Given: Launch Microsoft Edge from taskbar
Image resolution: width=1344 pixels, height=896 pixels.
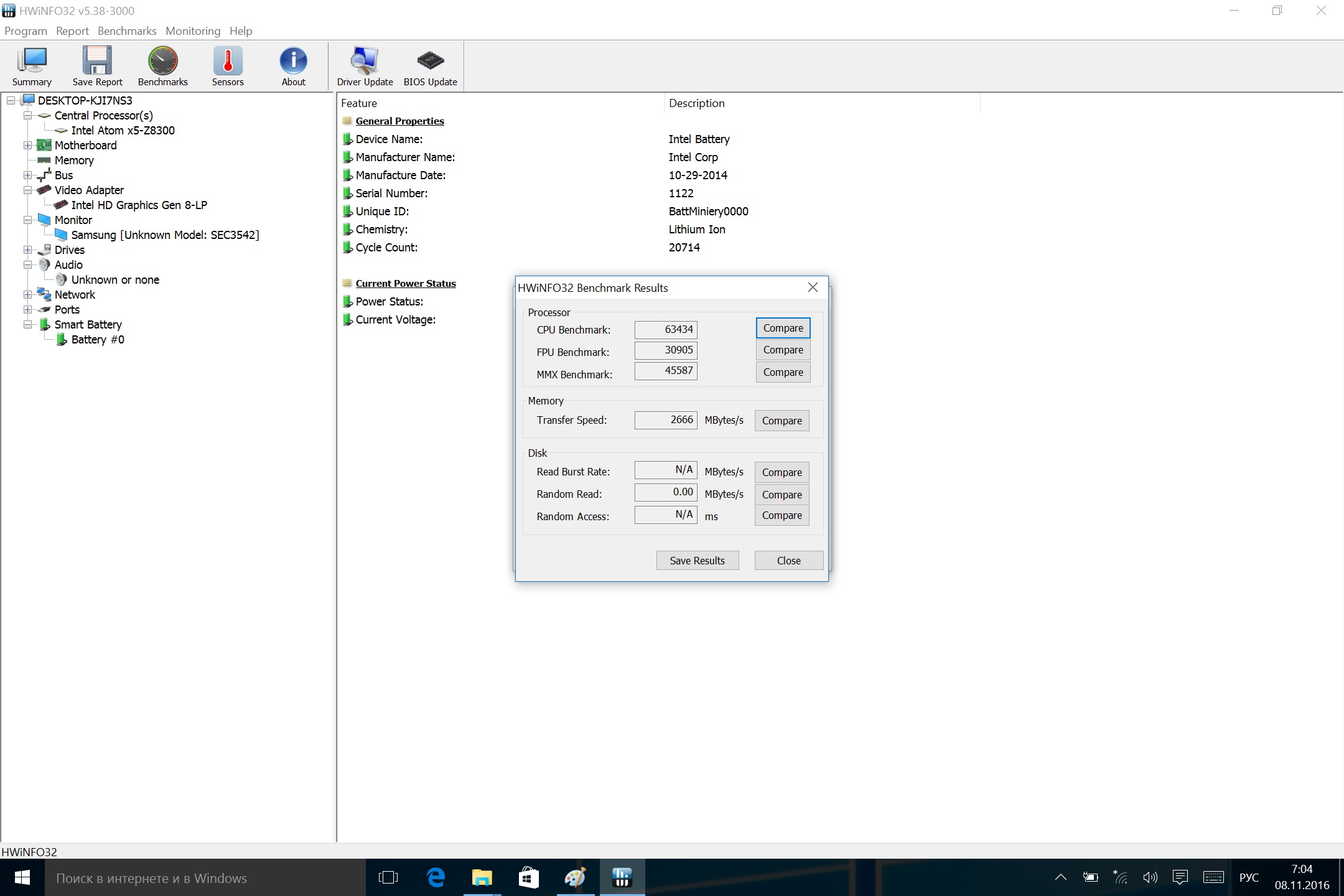Looking at the screenshot, I should tap(436, 877).
